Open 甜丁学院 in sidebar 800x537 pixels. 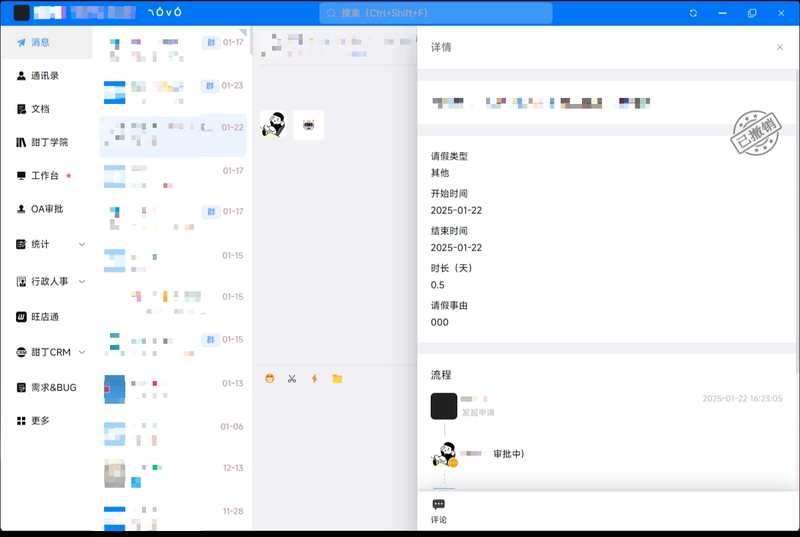pos(49,142)
